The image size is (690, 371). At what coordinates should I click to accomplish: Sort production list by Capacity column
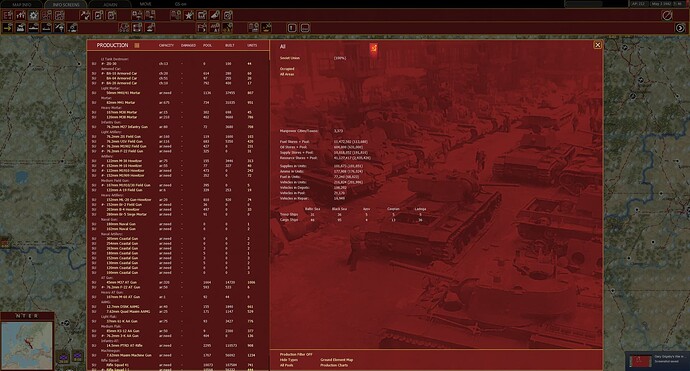[x=166, y=45]
